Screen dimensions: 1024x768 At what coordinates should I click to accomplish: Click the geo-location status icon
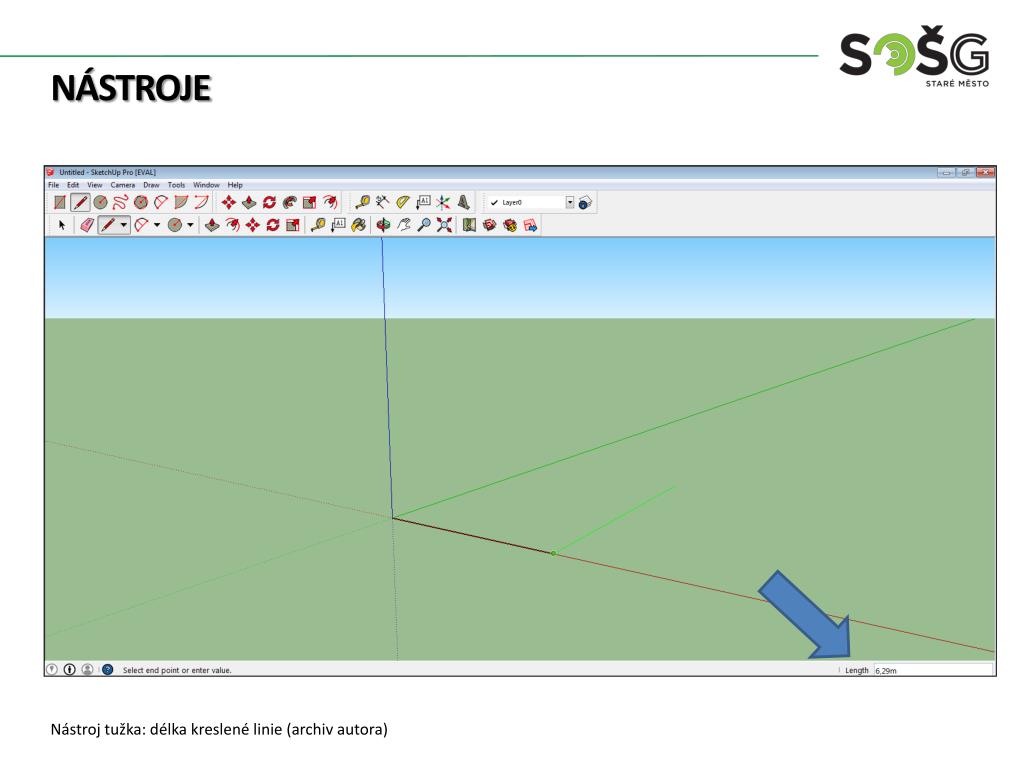click(52, 669)
